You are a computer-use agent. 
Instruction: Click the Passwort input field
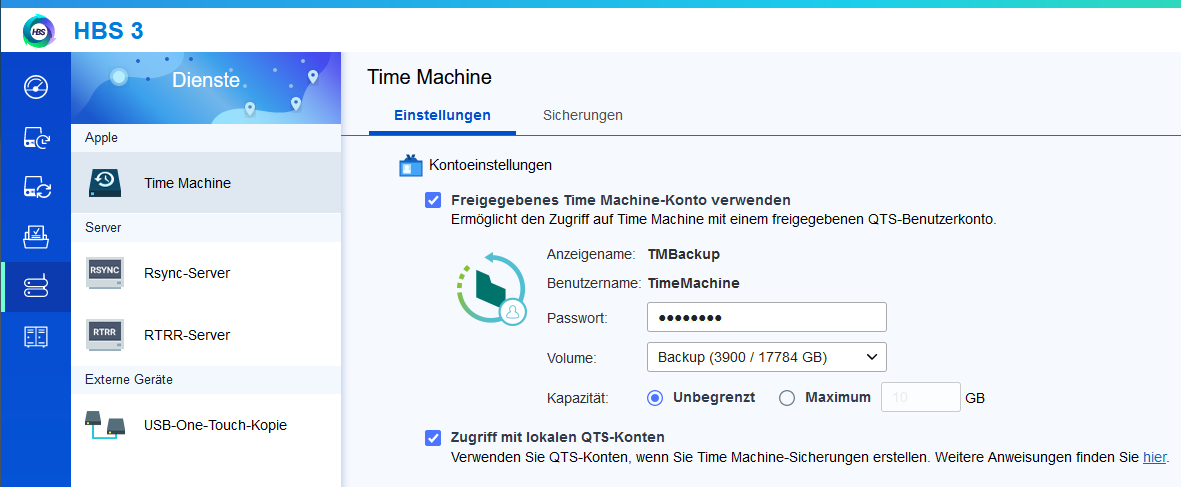[767, 318]
